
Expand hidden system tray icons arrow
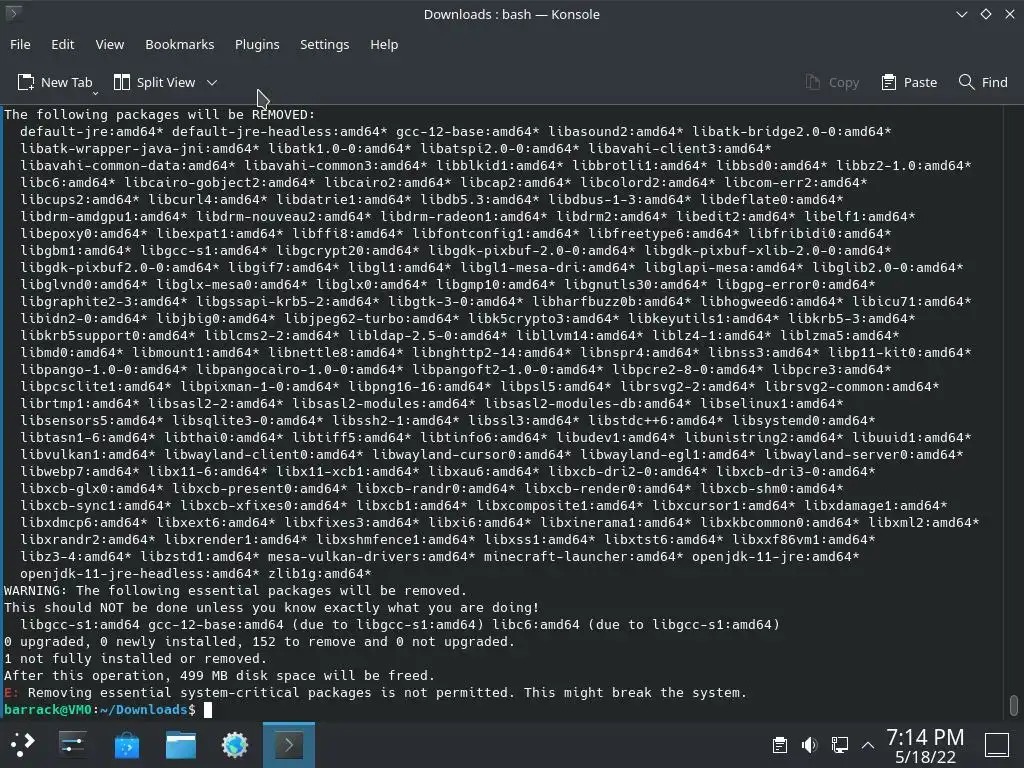(x=868, y=744)
